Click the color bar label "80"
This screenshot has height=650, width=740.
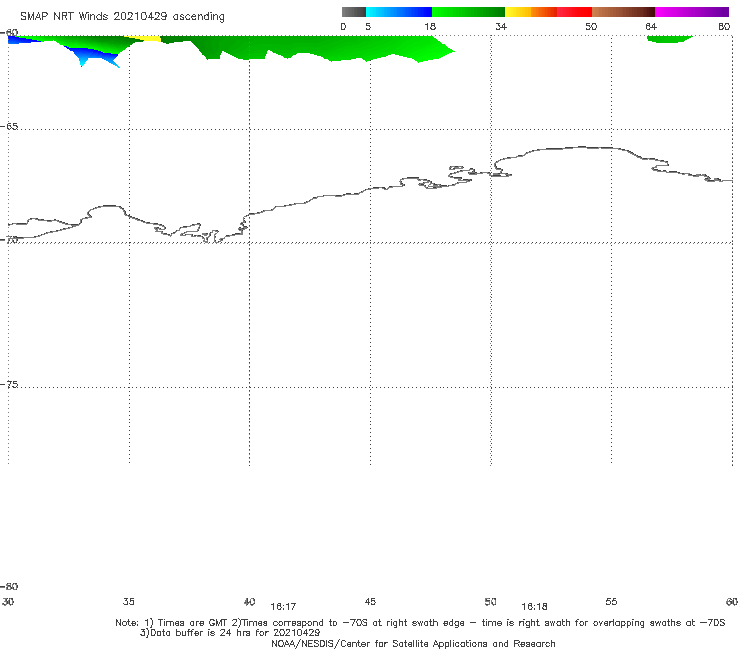tap(724, 26)
